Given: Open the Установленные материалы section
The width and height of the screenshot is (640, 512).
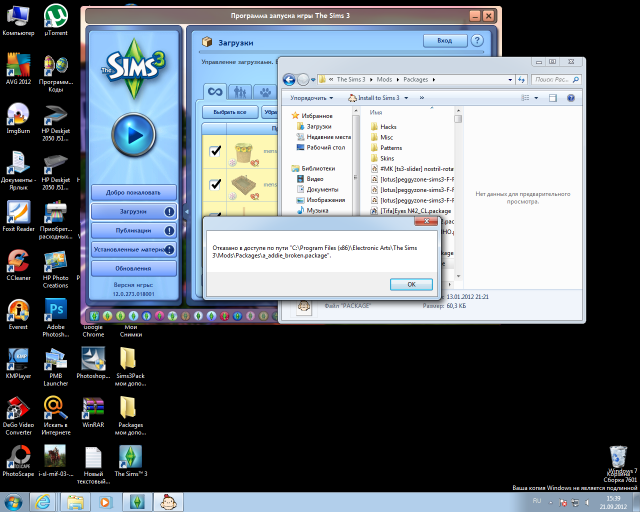Looking at the screenshot, I should (x=133, y=249).
